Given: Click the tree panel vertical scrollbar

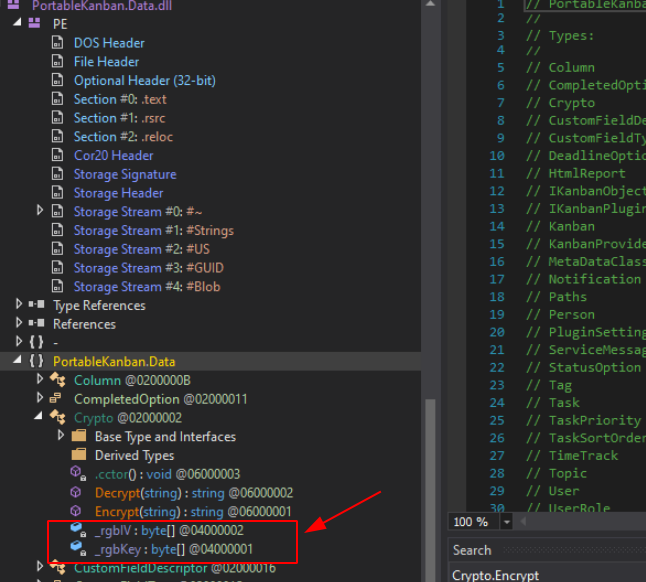Looking at the screenshot, I should coord(431,480).
